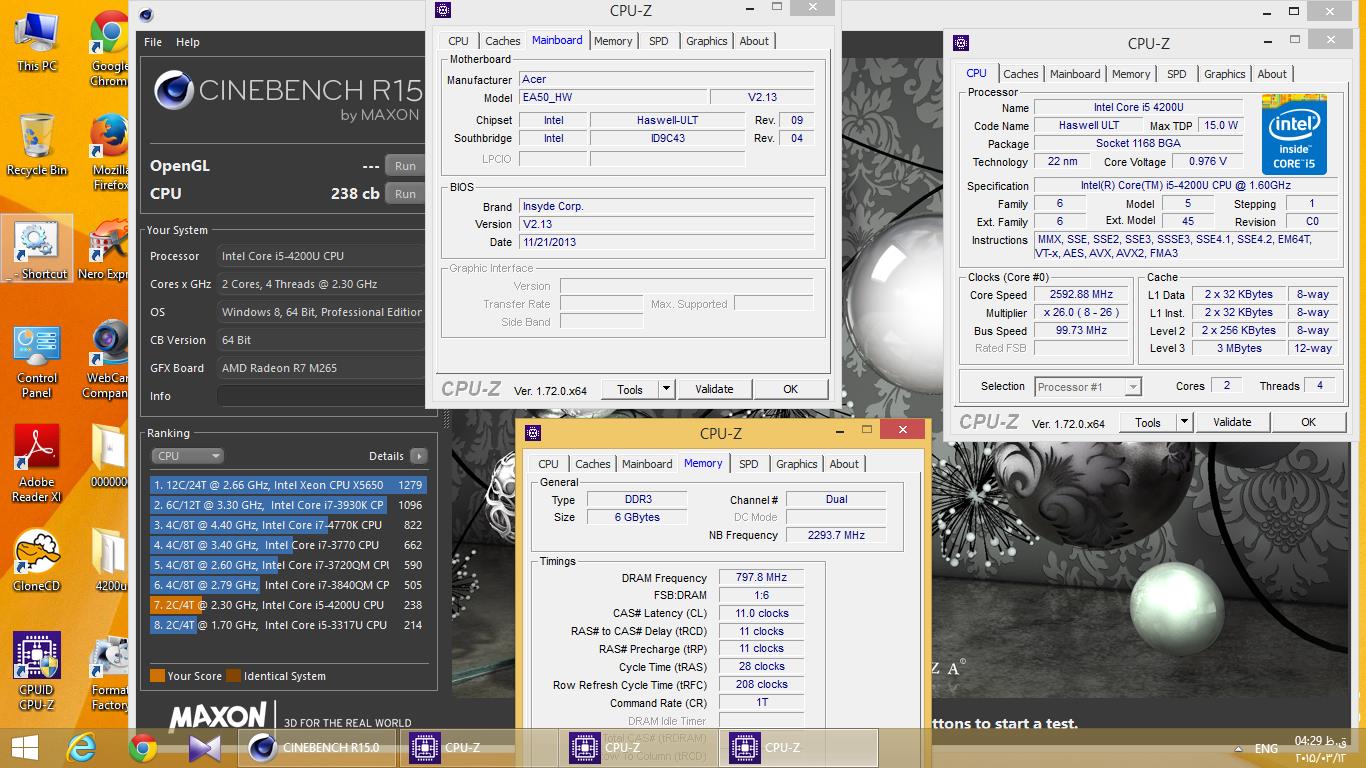Viewport: 1366px width, 768px height.
Task: Click the Cinebench window title icon
Action: click(146, 14)
